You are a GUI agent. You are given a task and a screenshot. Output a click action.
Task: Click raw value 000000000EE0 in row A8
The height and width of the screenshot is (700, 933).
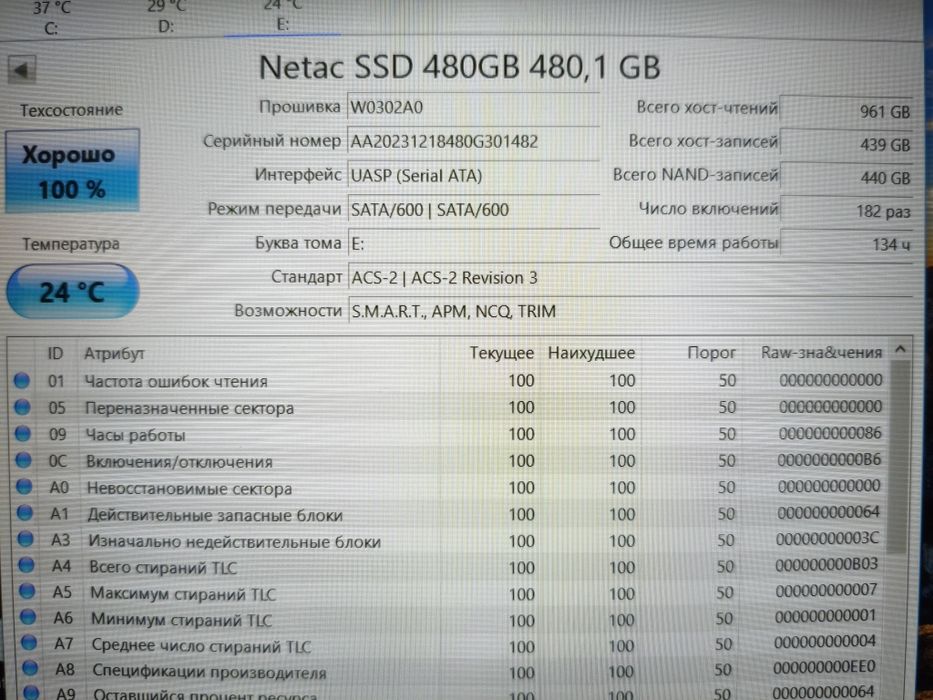824,667
